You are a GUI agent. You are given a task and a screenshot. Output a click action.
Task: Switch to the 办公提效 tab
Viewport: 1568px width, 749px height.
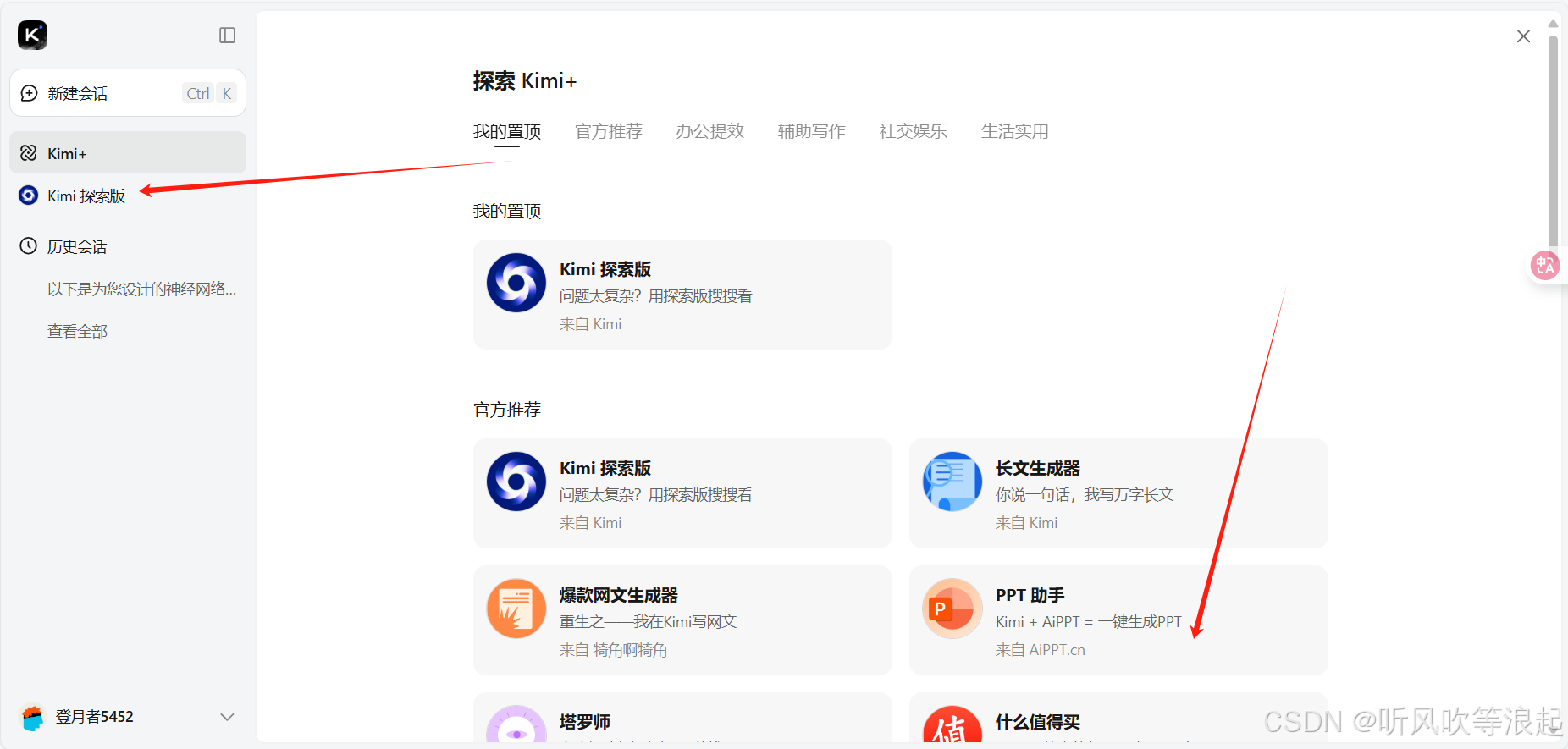tap(710, 131)
